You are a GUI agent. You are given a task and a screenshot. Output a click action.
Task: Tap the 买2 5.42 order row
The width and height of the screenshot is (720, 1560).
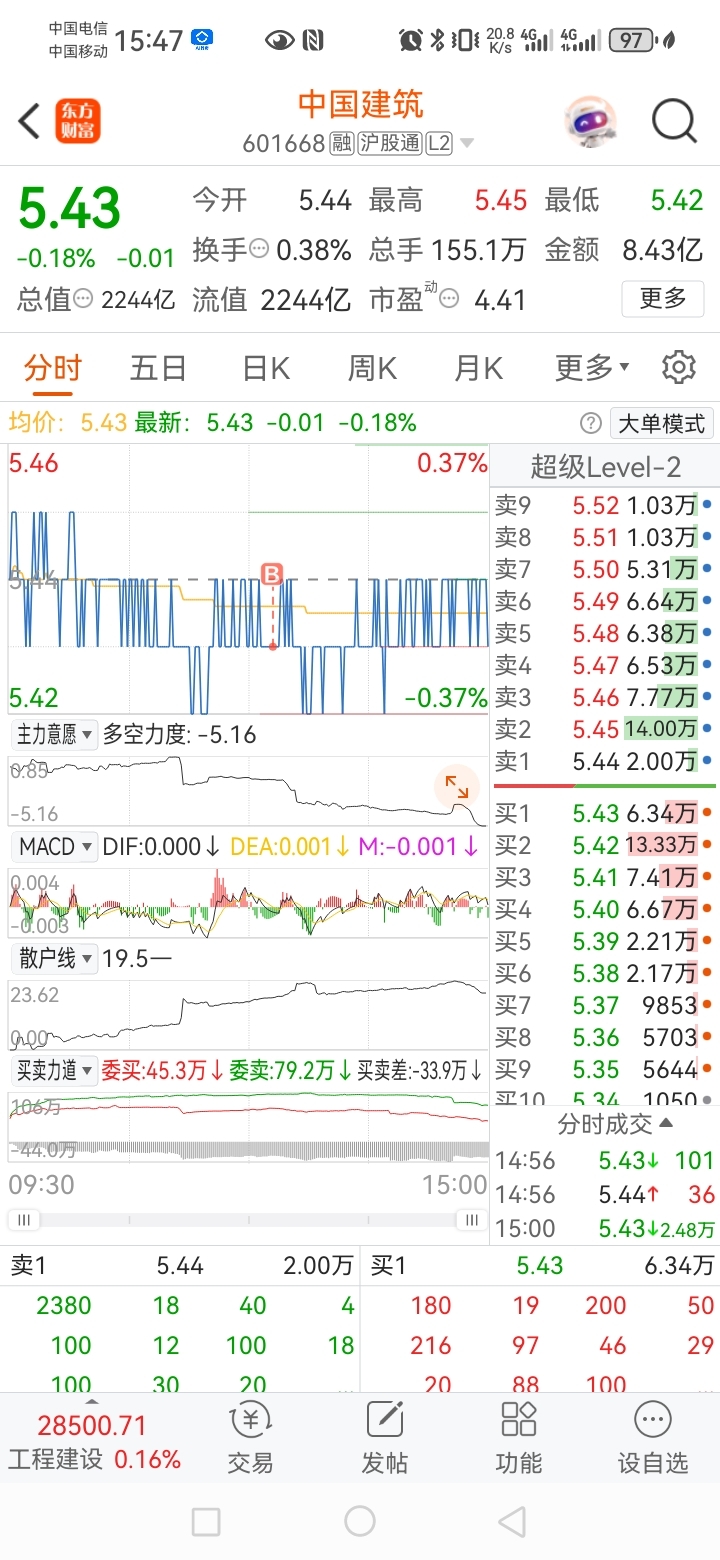tap(604, 846)
